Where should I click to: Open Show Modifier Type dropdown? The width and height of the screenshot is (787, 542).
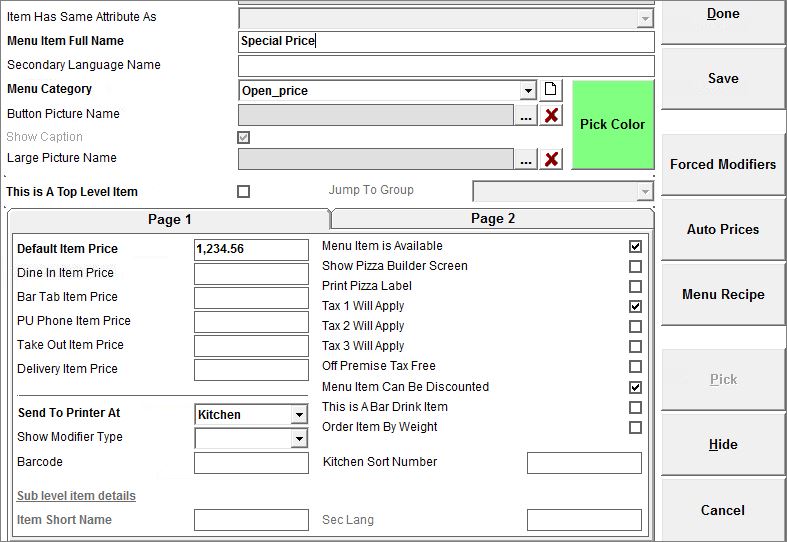pyautogui.click(x=299, y=439)
